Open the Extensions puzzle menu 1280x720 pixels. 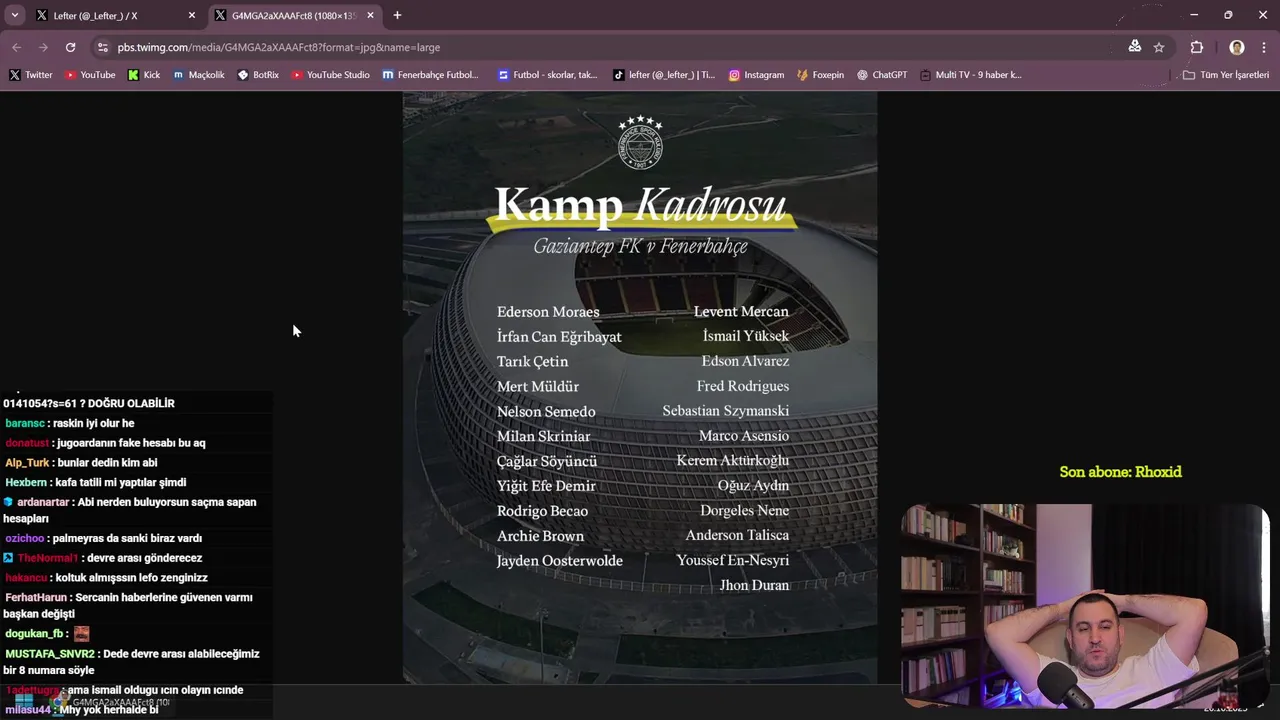[x=1197, y=47]
